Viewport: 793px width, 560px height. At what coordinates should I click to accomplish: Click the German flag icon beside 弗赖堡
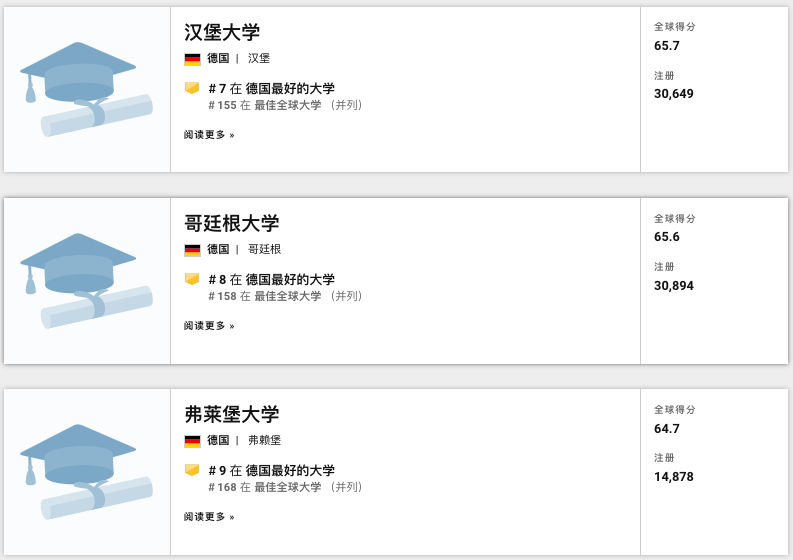(x=193, y=441)
